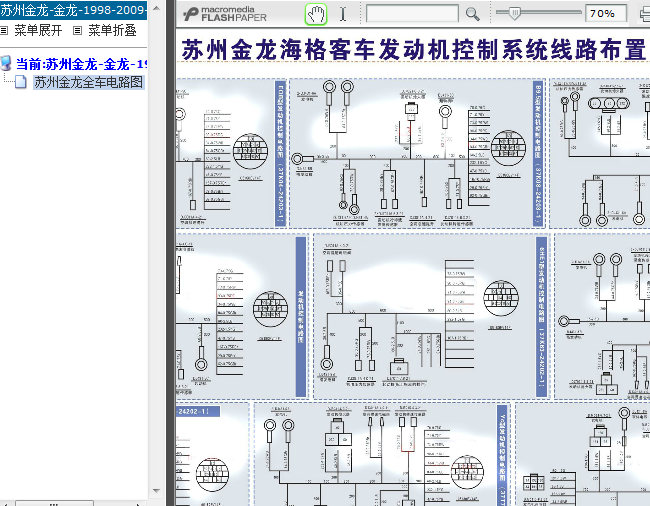The width and height of the screenshot is (650, 506).
Task: Click the 70% zoom percentage field
Action: point(605,14)
